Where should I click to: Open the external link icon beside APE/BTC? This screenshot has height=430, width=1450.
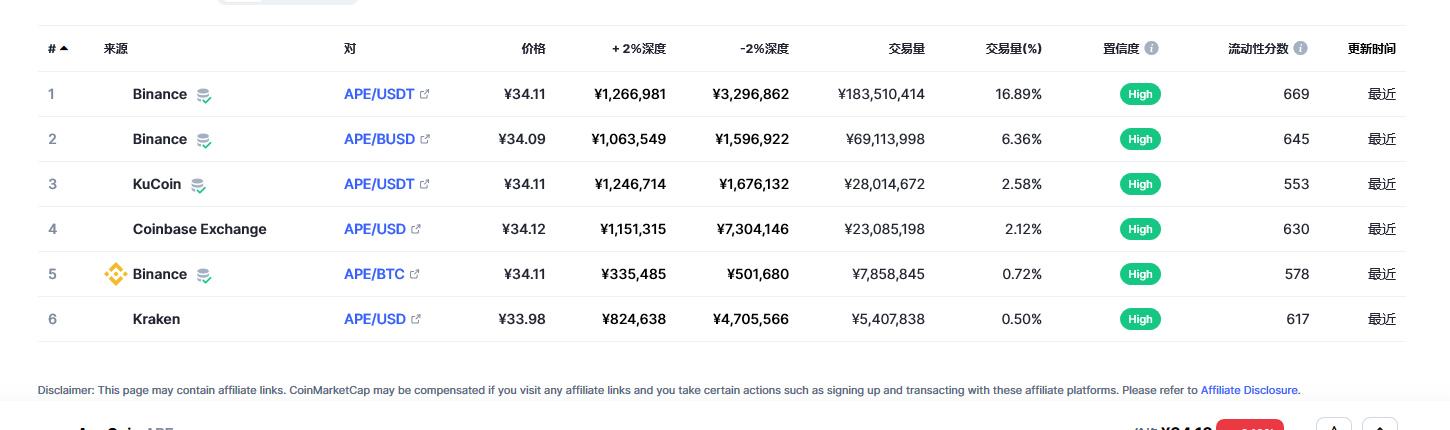click(x=414, y=274)
